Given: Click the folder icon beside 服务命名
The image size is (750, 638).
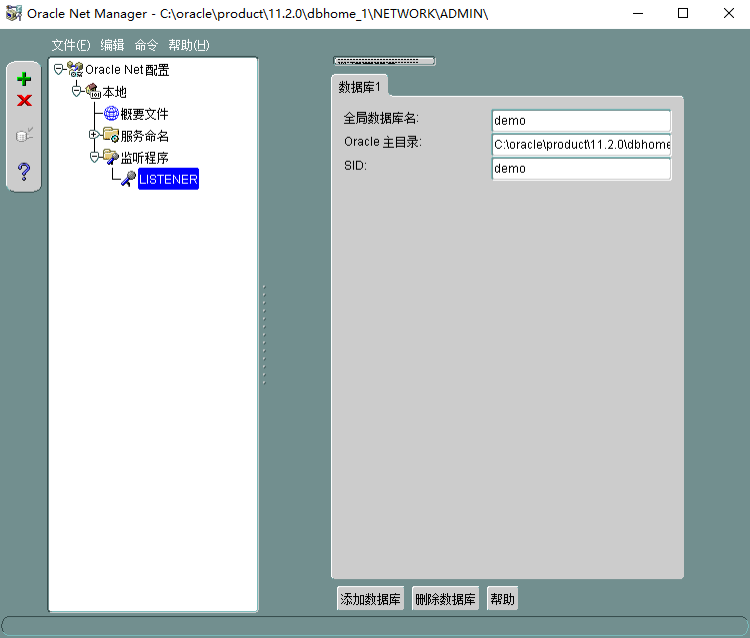Looking at the screenshot, I should pyautogui.click(x=111, y=135).
